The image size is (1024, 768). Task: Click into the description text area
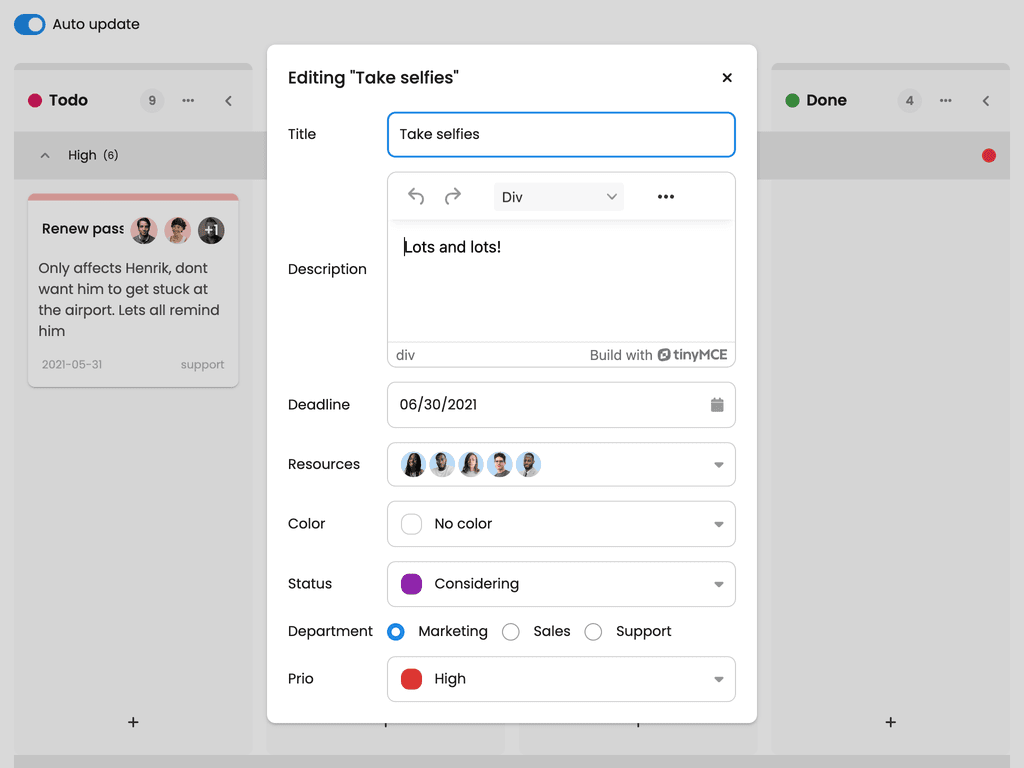(x=561, y=281)
